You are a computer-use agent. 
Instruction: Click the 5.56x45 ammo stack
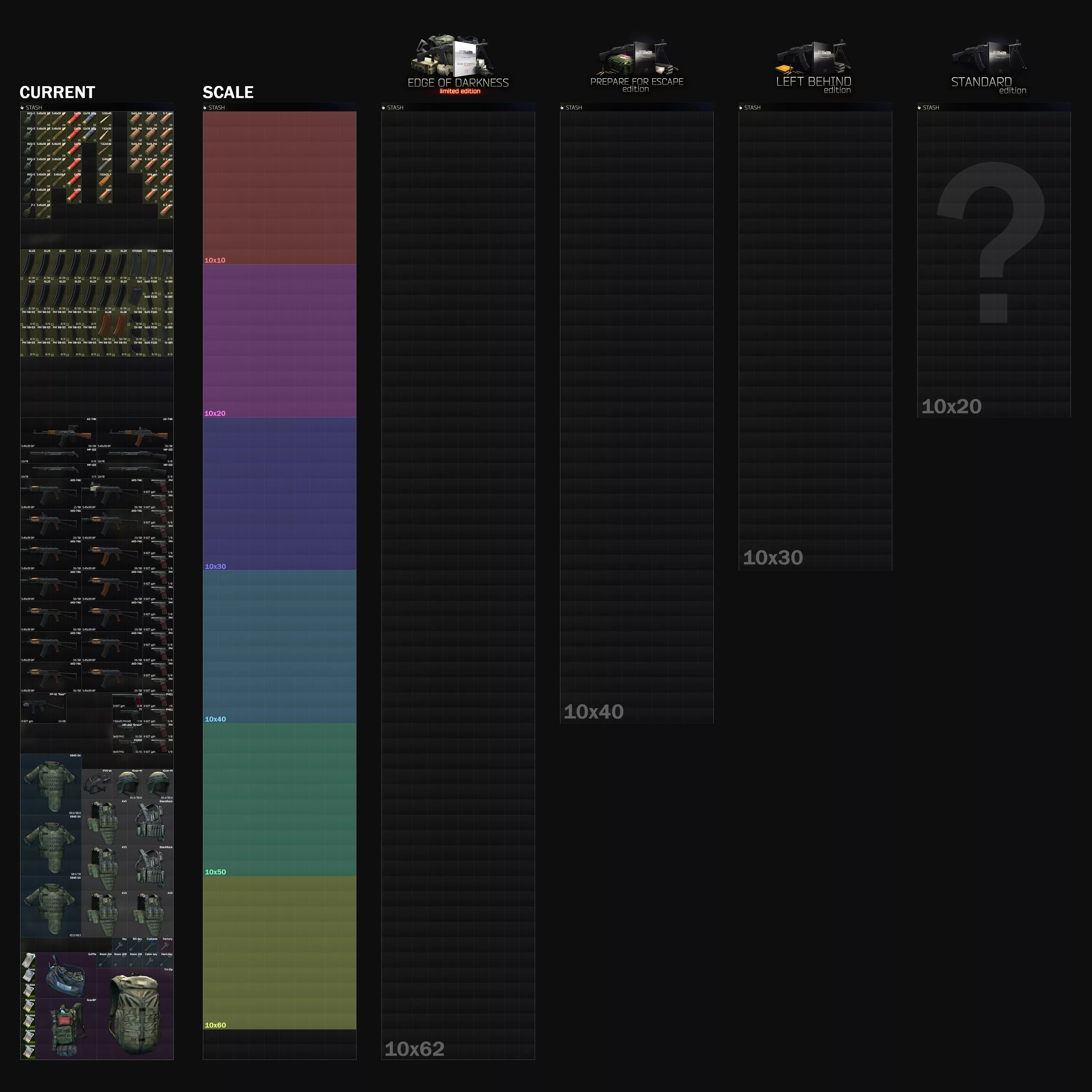point(105,119)
